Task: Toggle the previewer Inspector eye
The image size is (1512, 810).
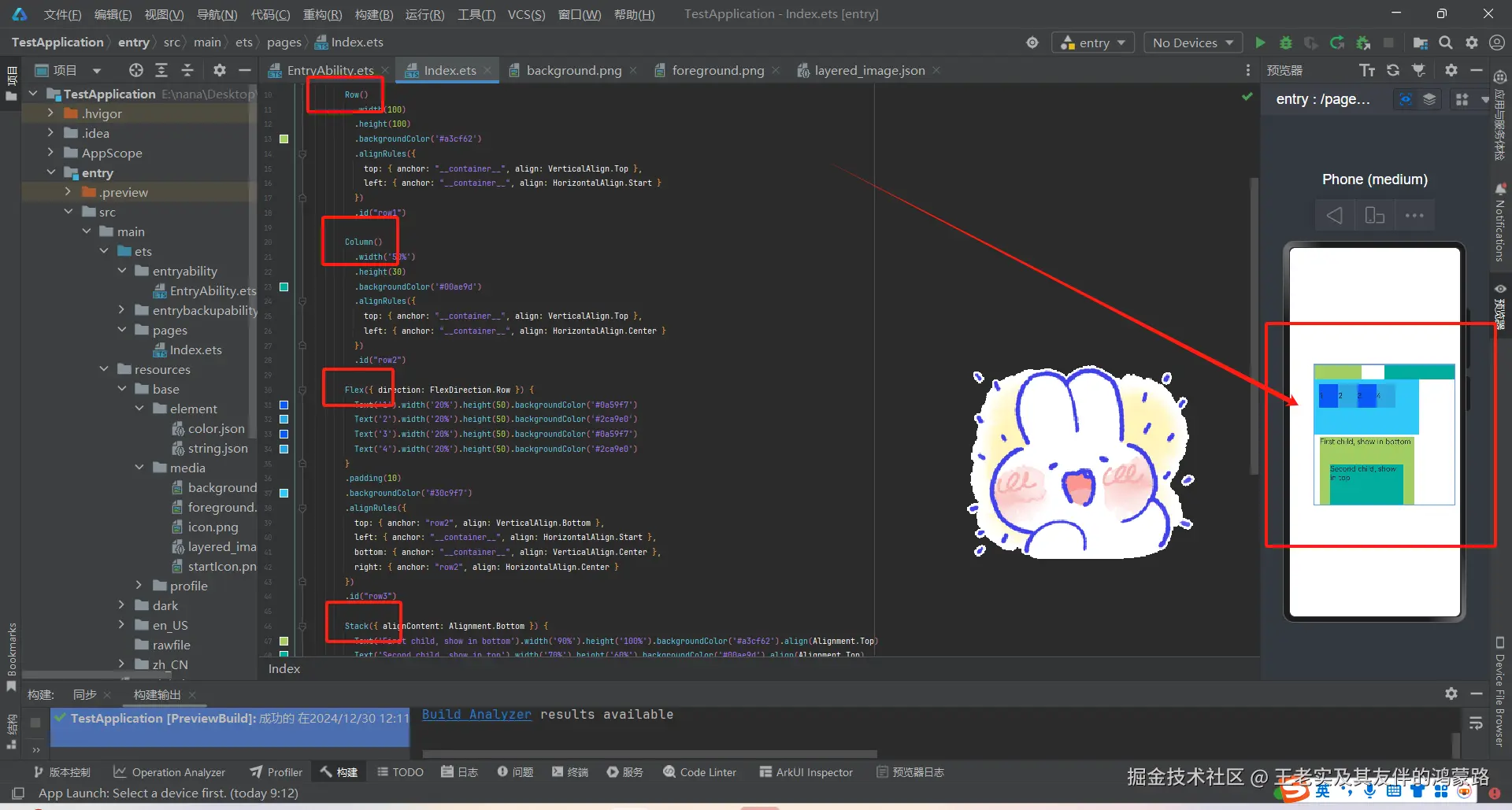Action: (x=1405, y=99)
